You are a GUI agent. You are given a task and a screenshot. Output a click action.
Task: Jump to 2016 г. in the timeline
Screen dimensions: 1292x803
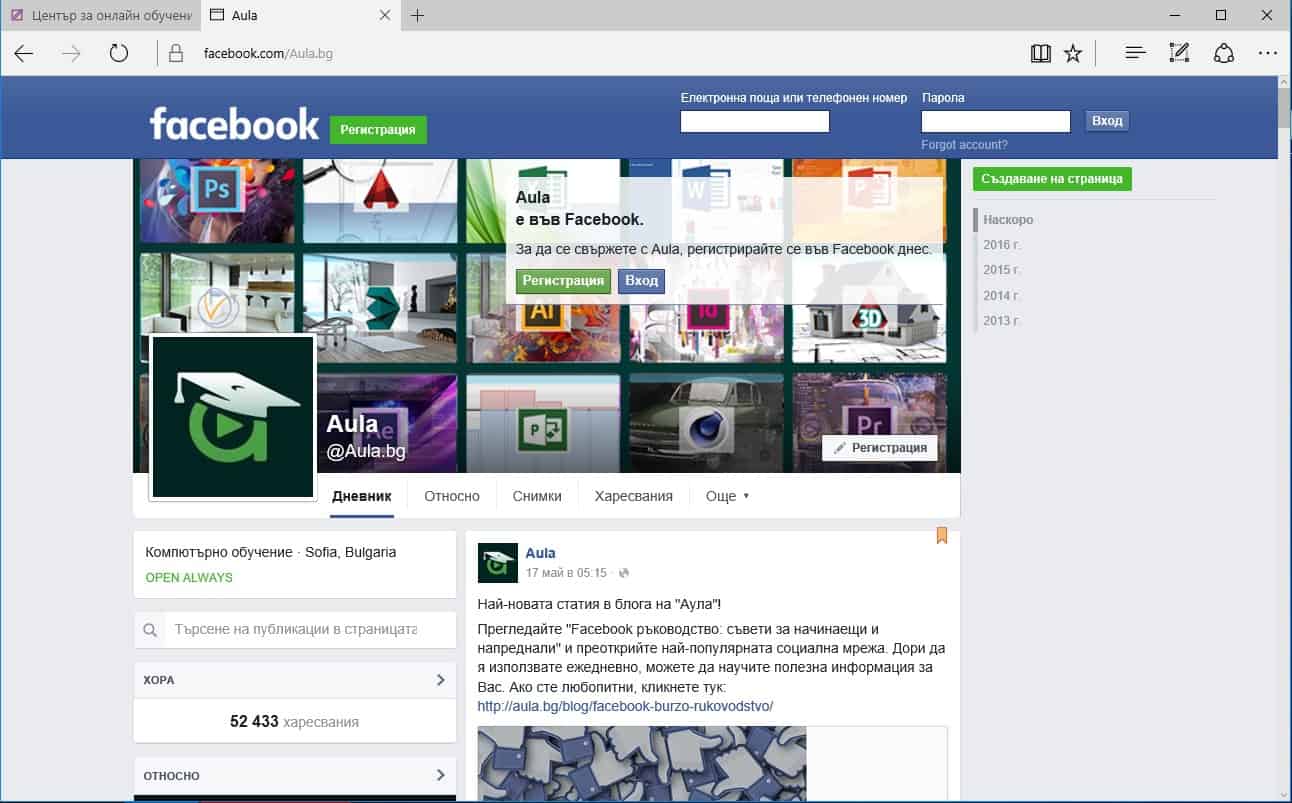click(x=1002, y=244)
